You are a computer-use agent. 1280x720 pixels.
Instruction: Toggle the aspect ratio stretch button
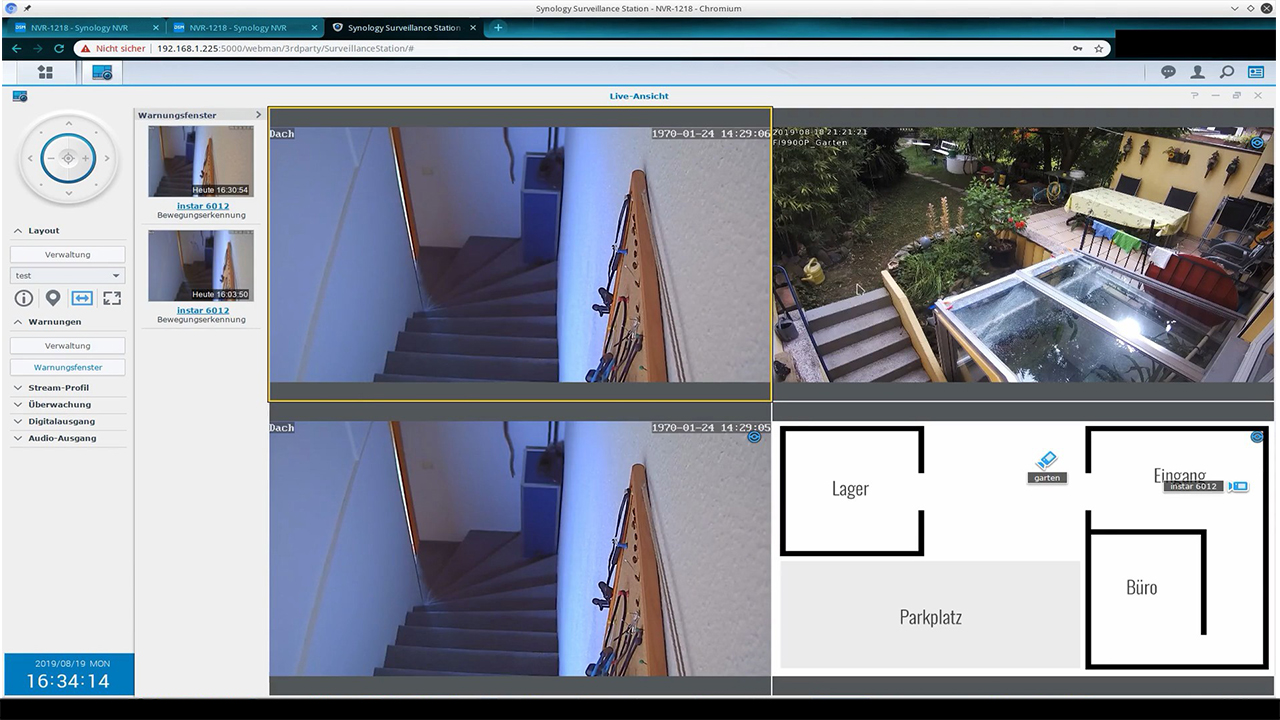[x=82, y=298]
